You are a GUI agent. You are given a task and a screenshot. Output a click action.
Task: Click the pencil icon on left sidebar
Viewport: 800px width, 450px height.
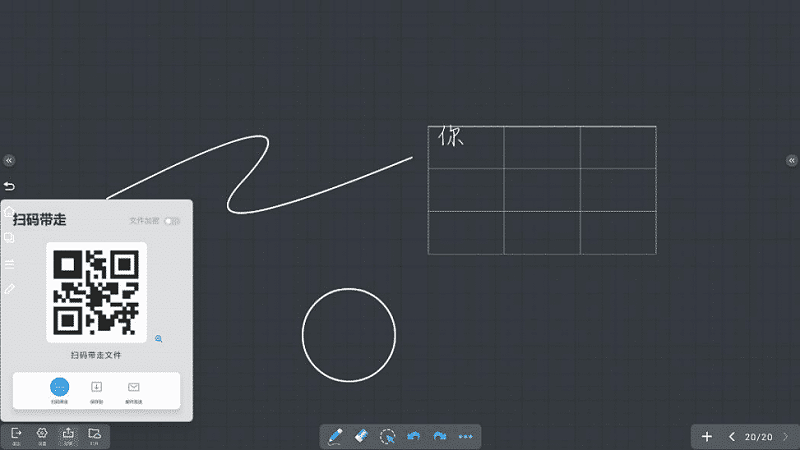coord(9,289)
